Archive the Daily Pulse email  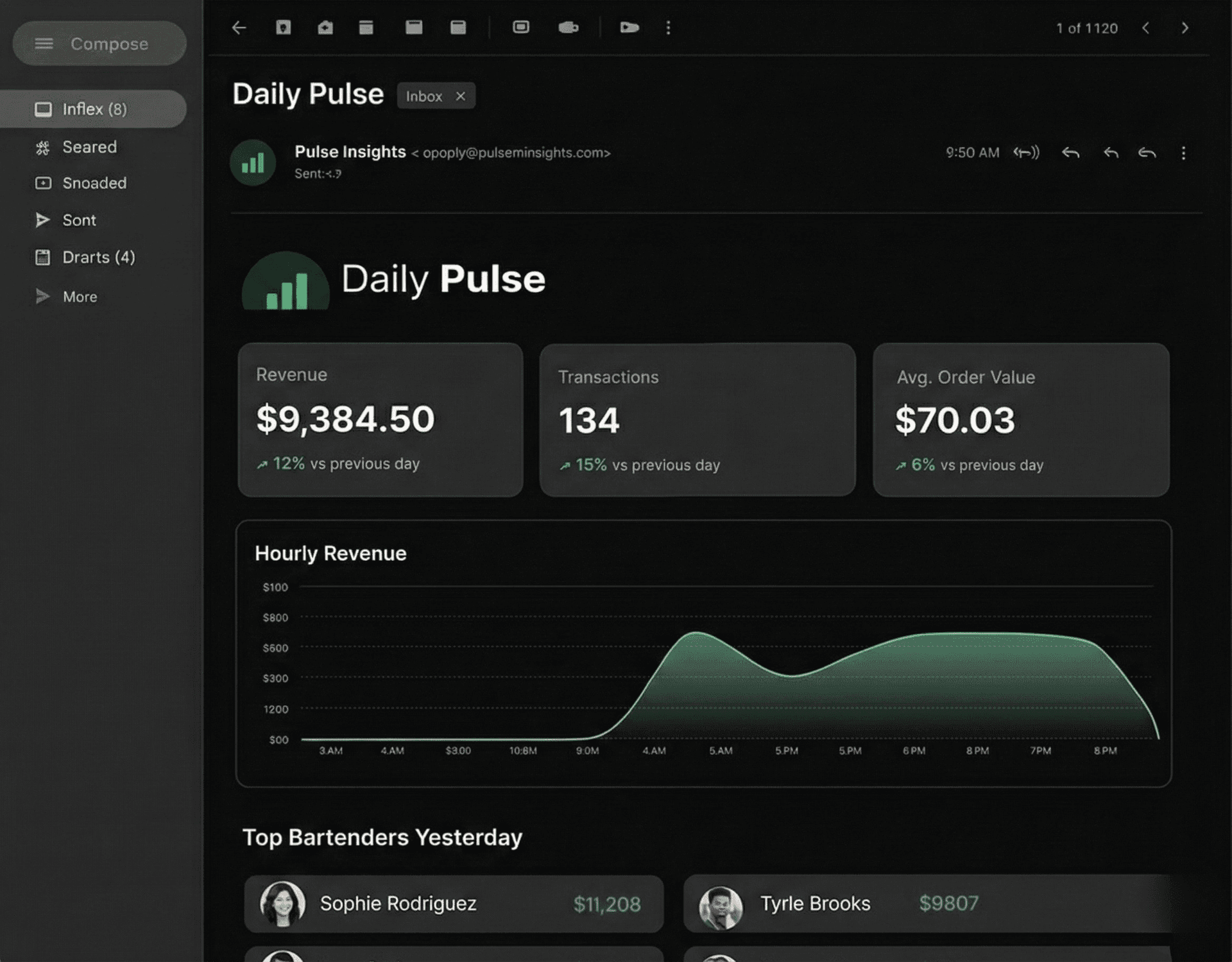284,28
